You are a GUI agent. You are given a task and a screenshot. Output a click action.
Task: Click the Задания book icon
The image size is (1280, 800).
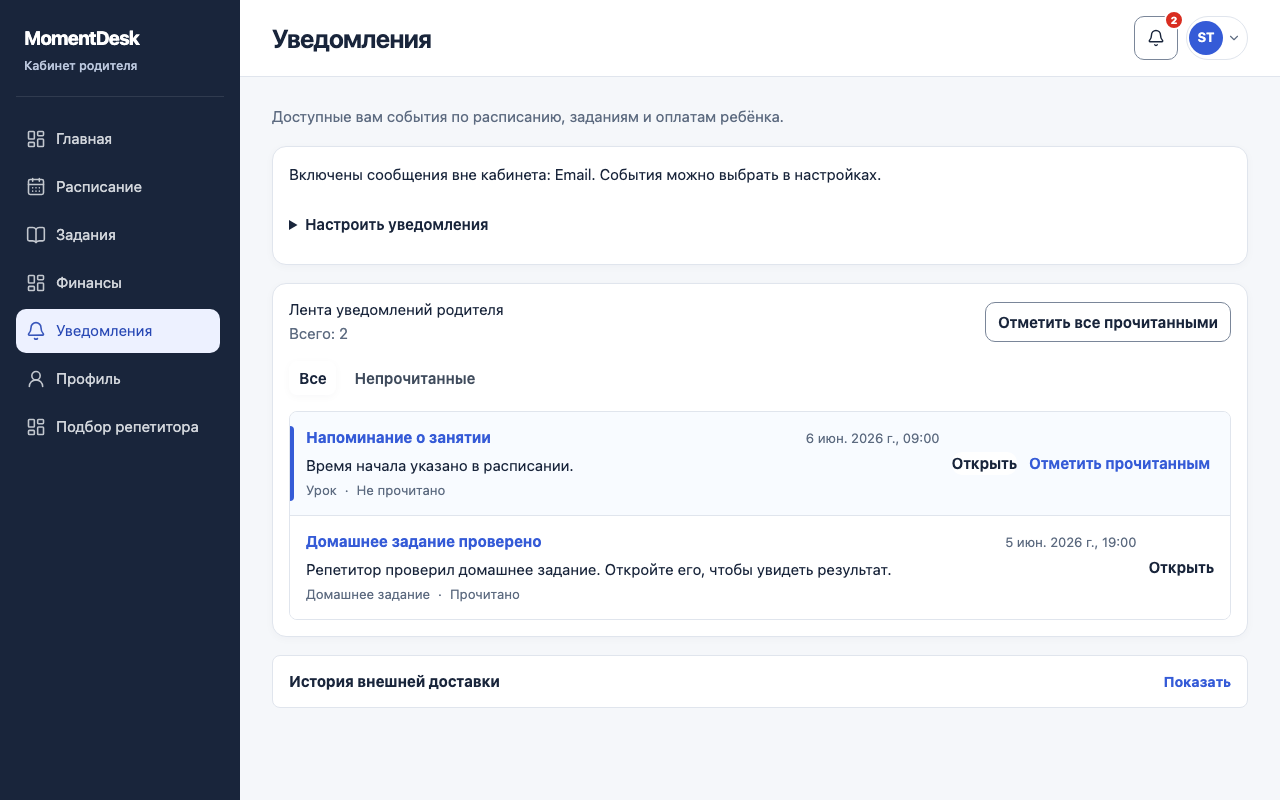pos(36,235)
